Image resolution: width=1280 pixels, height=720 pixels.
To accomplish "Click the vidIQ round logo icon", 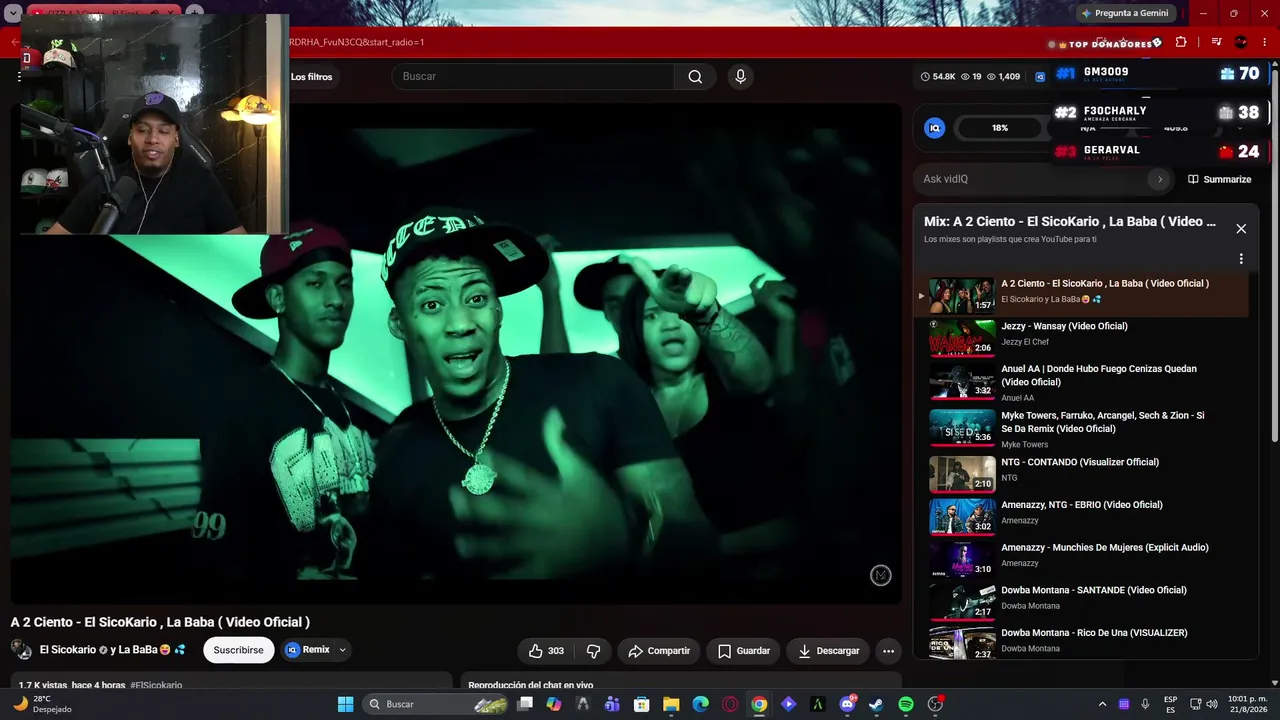I will point(934,128).
